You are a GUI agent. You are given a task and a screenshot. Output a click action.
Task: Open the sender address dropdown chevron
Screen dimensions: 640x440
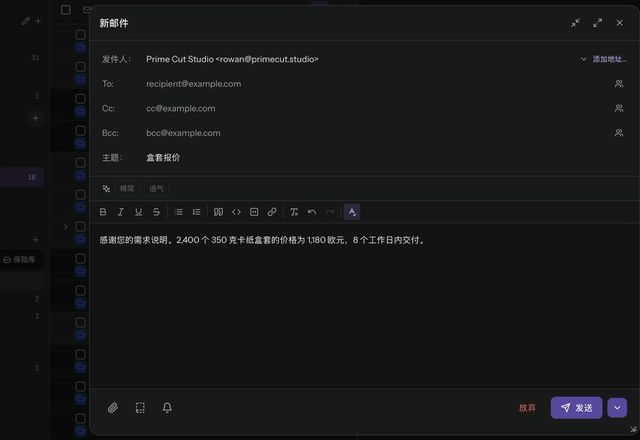tap(584, 59)
